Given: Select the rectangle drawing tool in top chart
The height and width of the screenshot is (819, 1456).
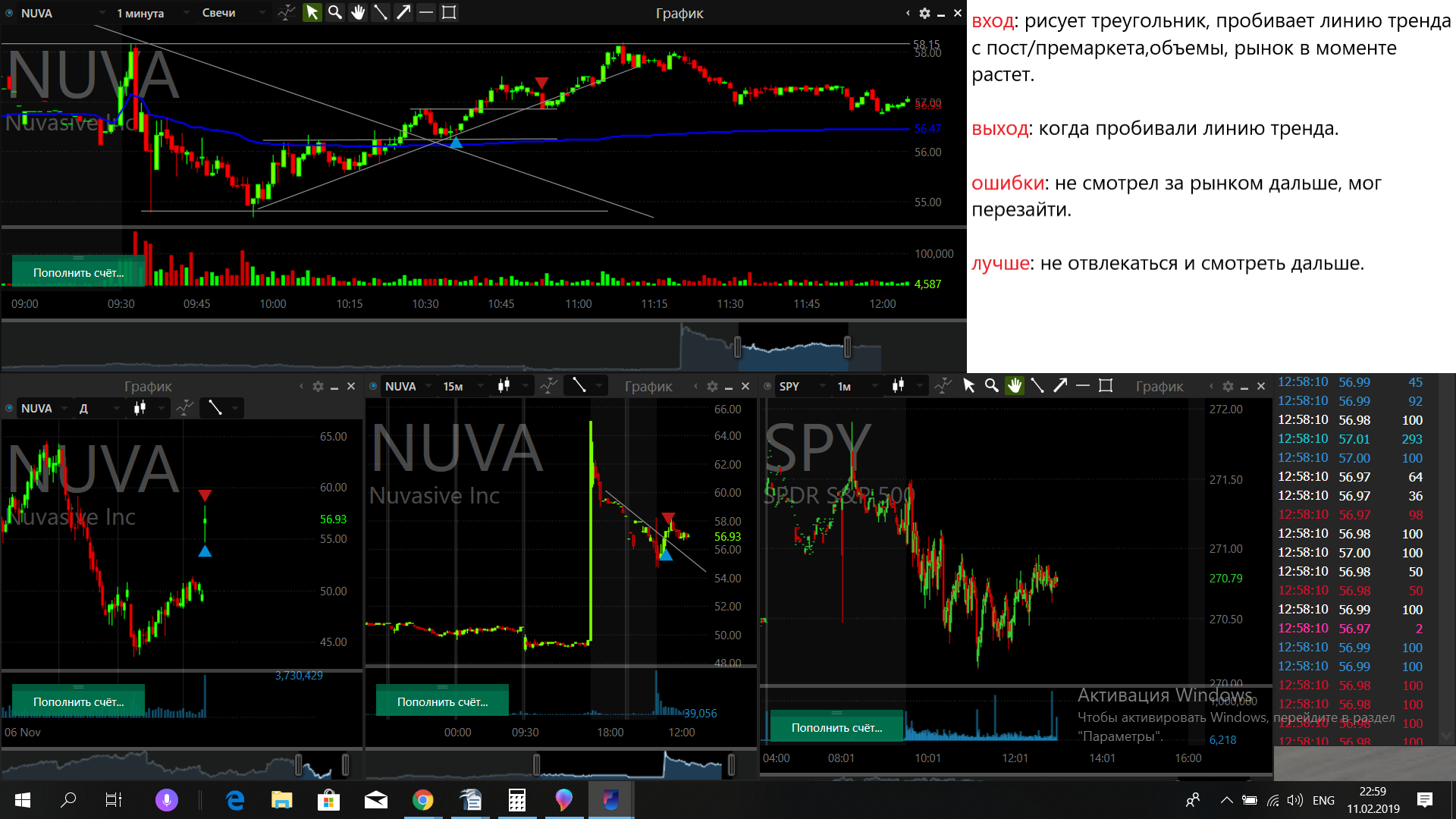Looking at the screenshot, I should pos(449,12).
